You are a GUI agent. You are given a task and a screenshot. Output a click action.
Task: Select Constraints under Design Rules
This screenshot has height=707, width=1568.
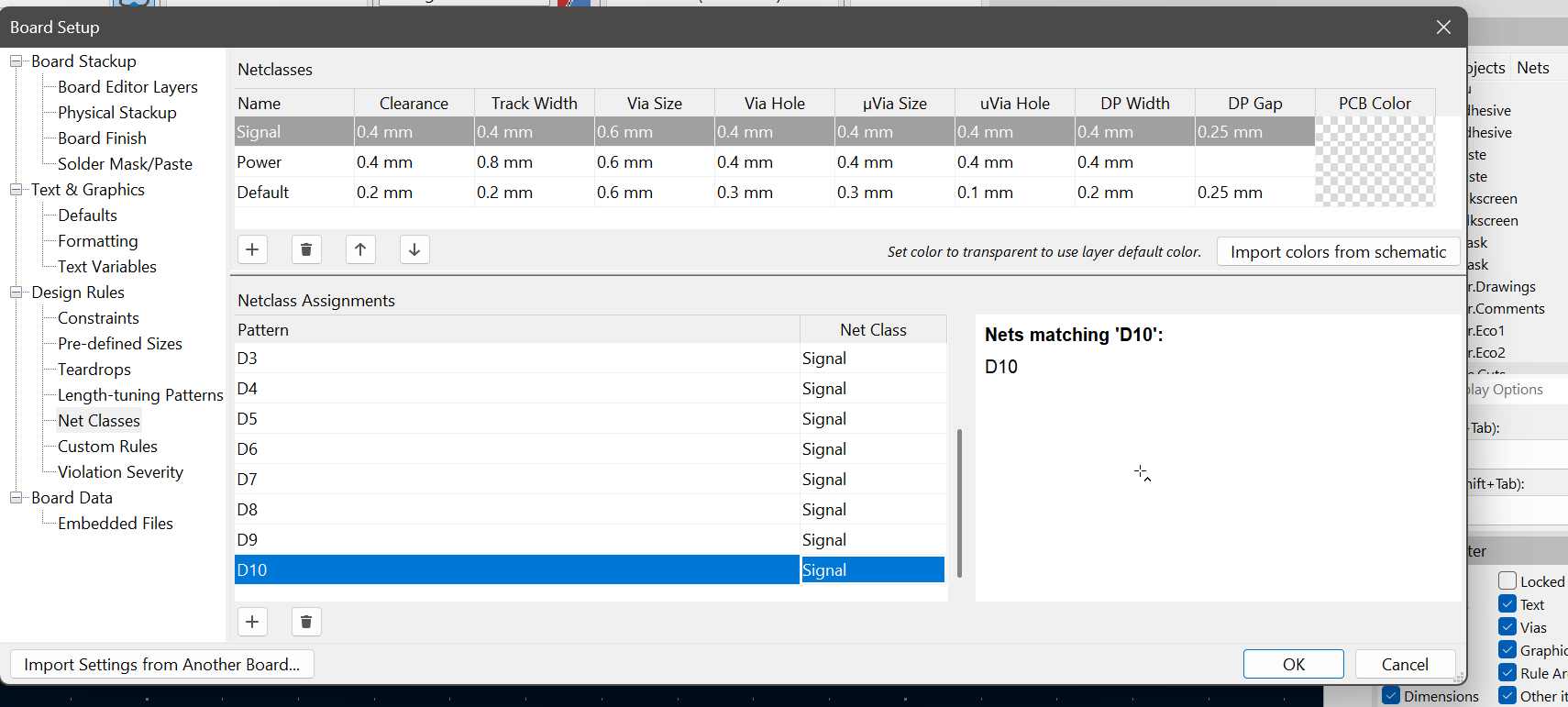click(98, 318)
